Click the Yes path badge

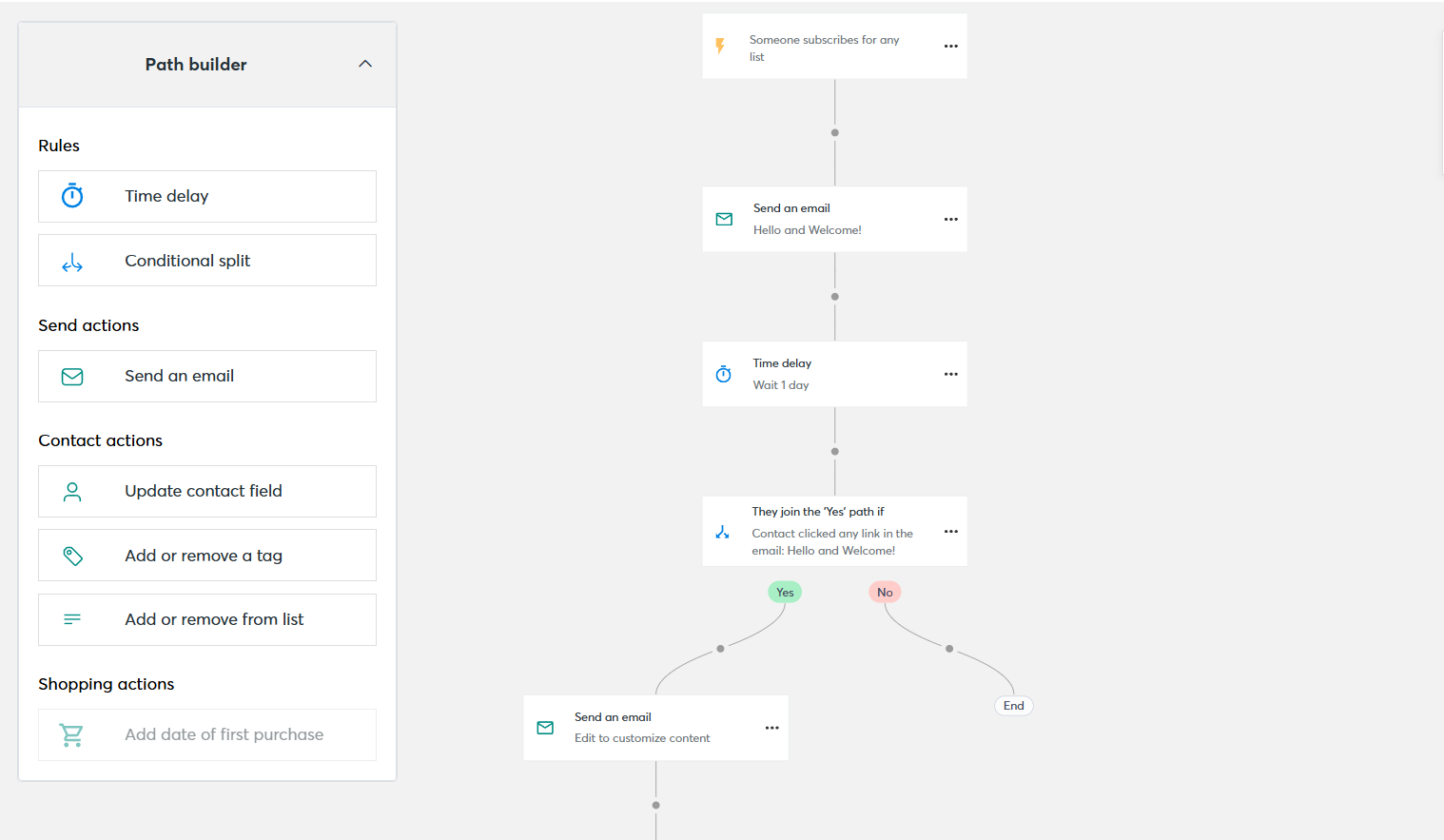pos(784,591)
